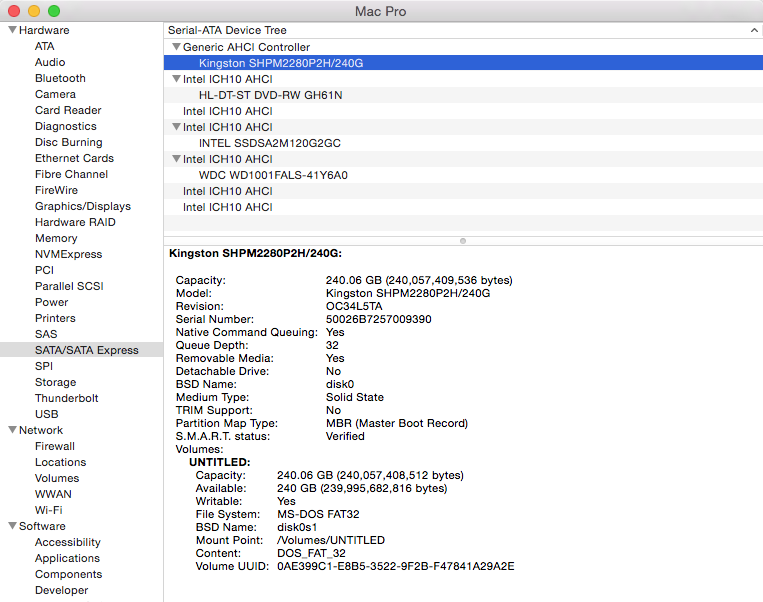Collapse Intel ICH10 AHCI above INTEL SSDSA2M120G2GC
Viewport: 763px width, 602px height.
(177, 127)
